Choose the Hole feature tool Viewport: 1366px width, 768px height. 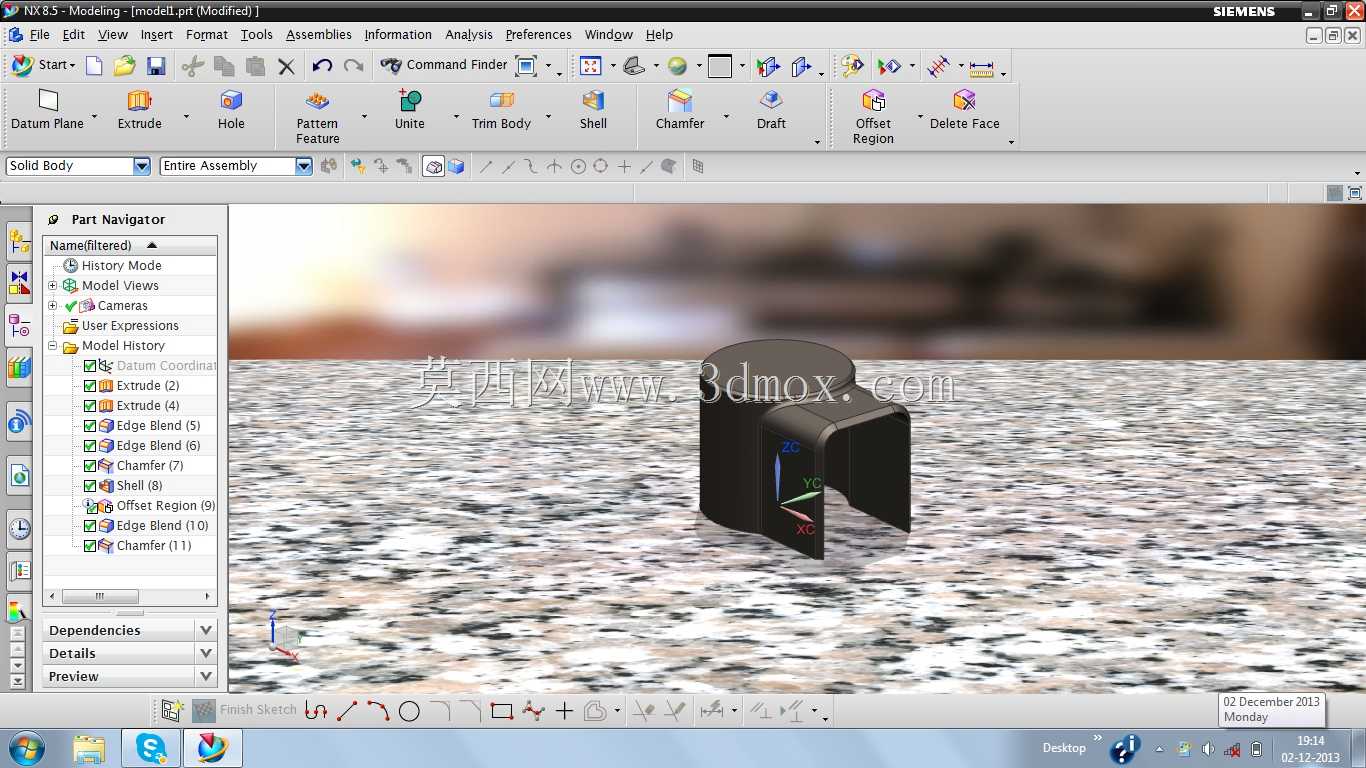pyautogui.click(x=231, y=110)
